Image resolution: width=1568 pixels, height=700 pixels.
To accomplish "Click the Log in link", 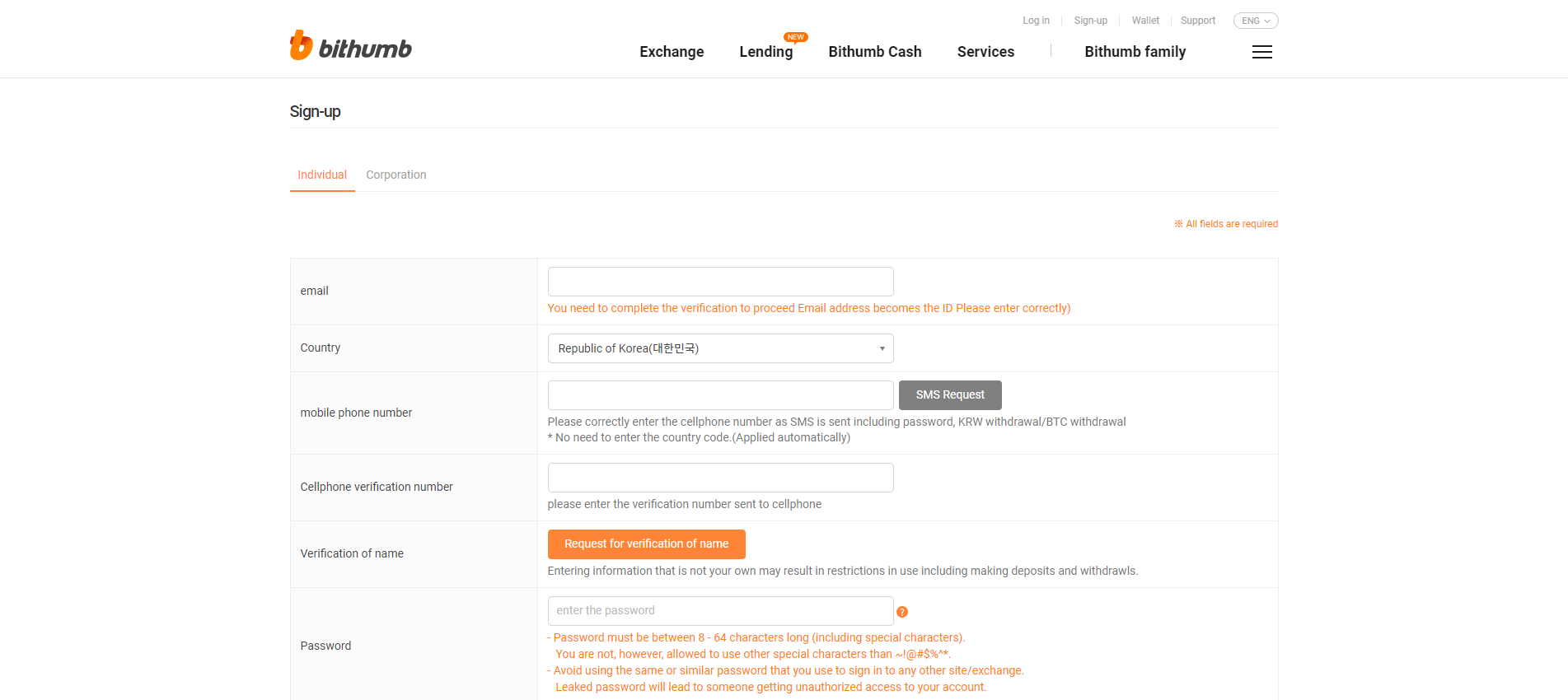I will 1036,21.
